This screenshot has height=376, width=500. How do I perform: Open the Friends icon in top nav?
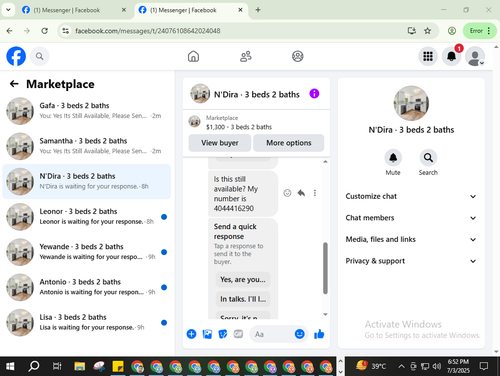pyautogui.click(x=246, y=56)
